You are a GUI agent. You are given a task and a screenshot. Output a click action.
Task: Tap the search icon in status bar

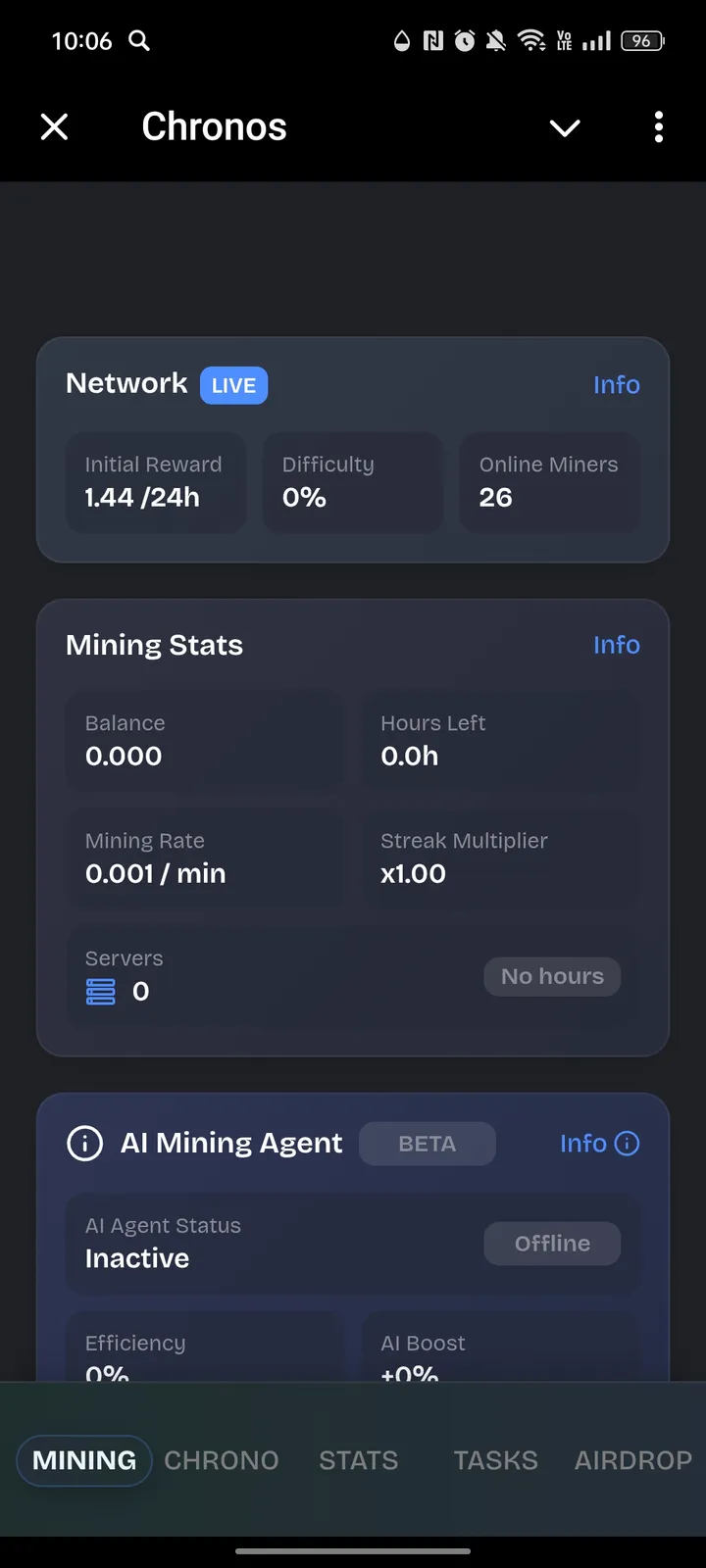[x=139, y=40]
